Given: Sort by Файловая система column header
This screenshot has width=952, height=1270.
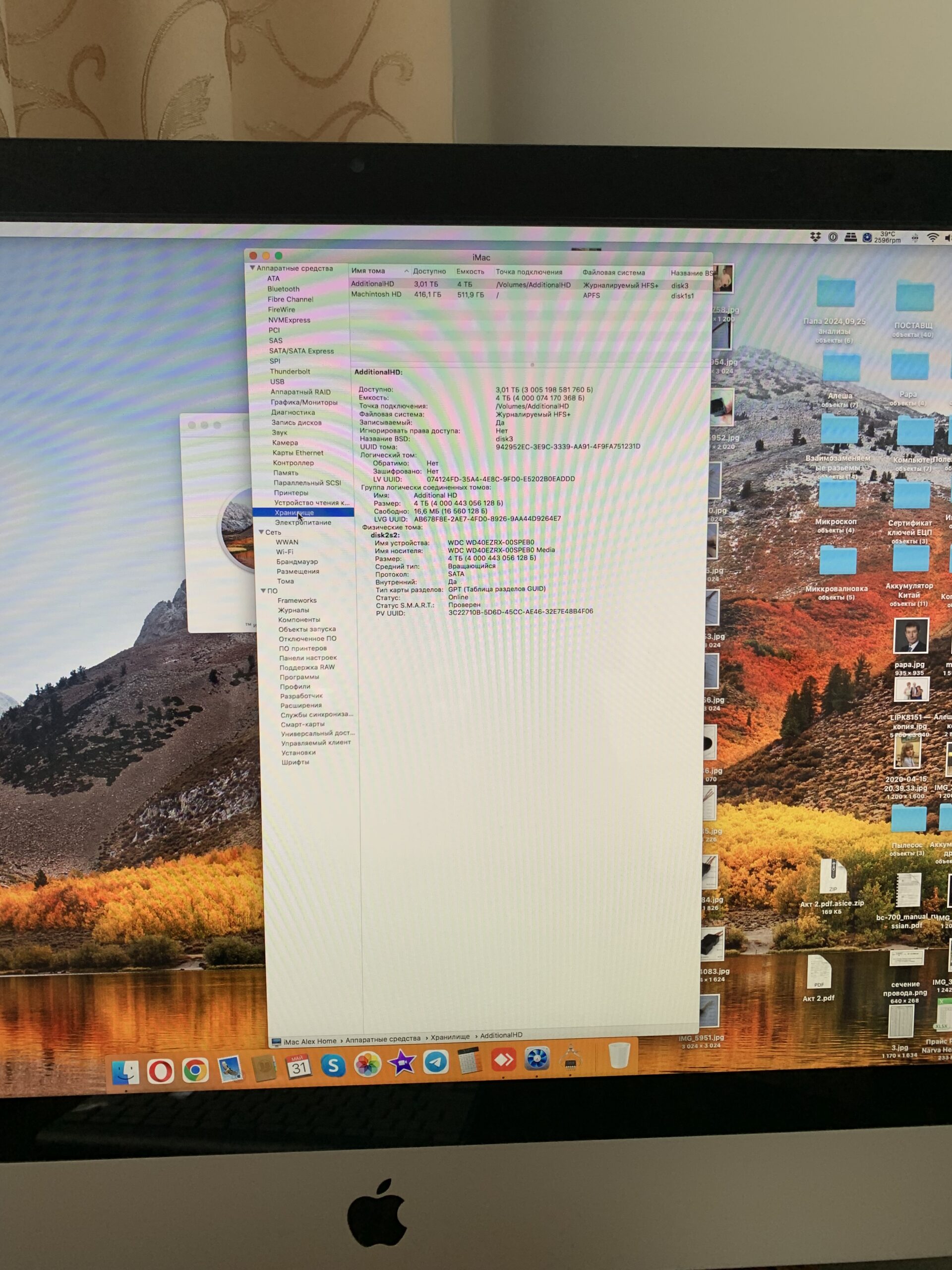Looking at the screenshot, I should click(613, 273).
